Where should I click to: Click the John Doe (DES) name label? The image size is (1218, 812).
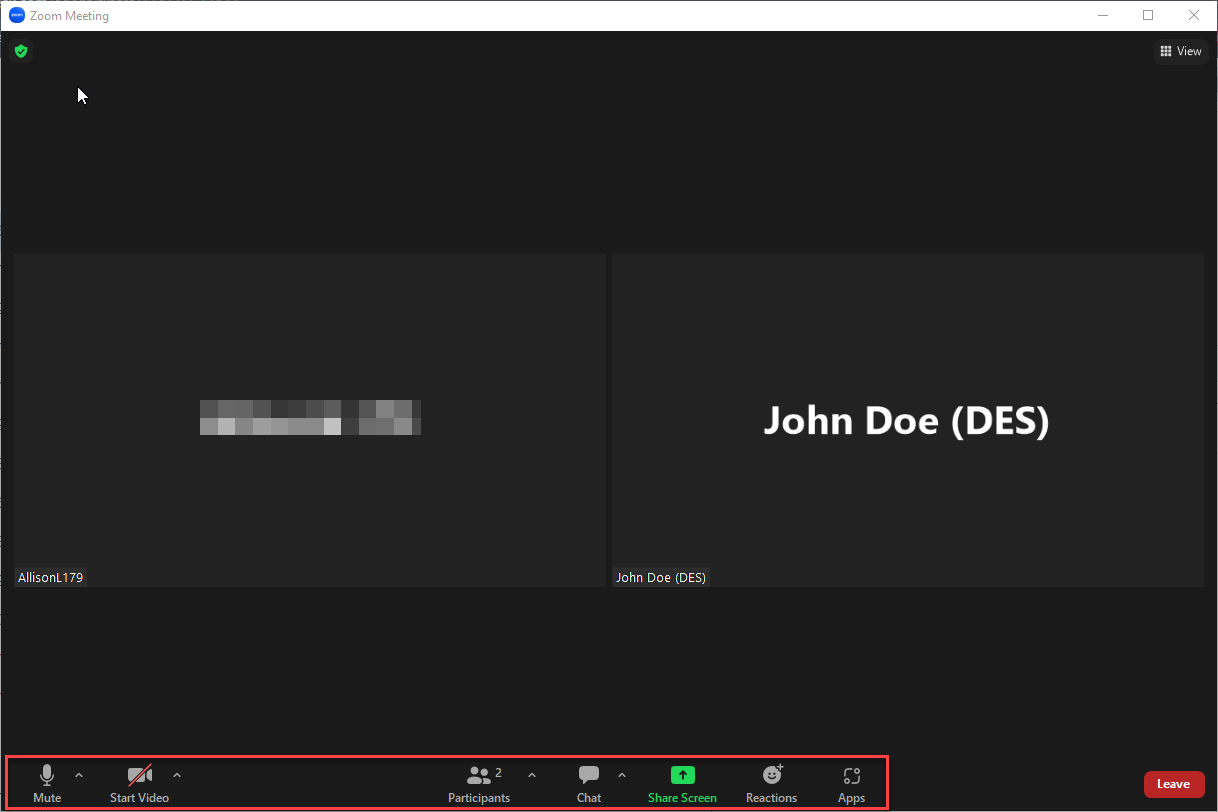point(661,578)
